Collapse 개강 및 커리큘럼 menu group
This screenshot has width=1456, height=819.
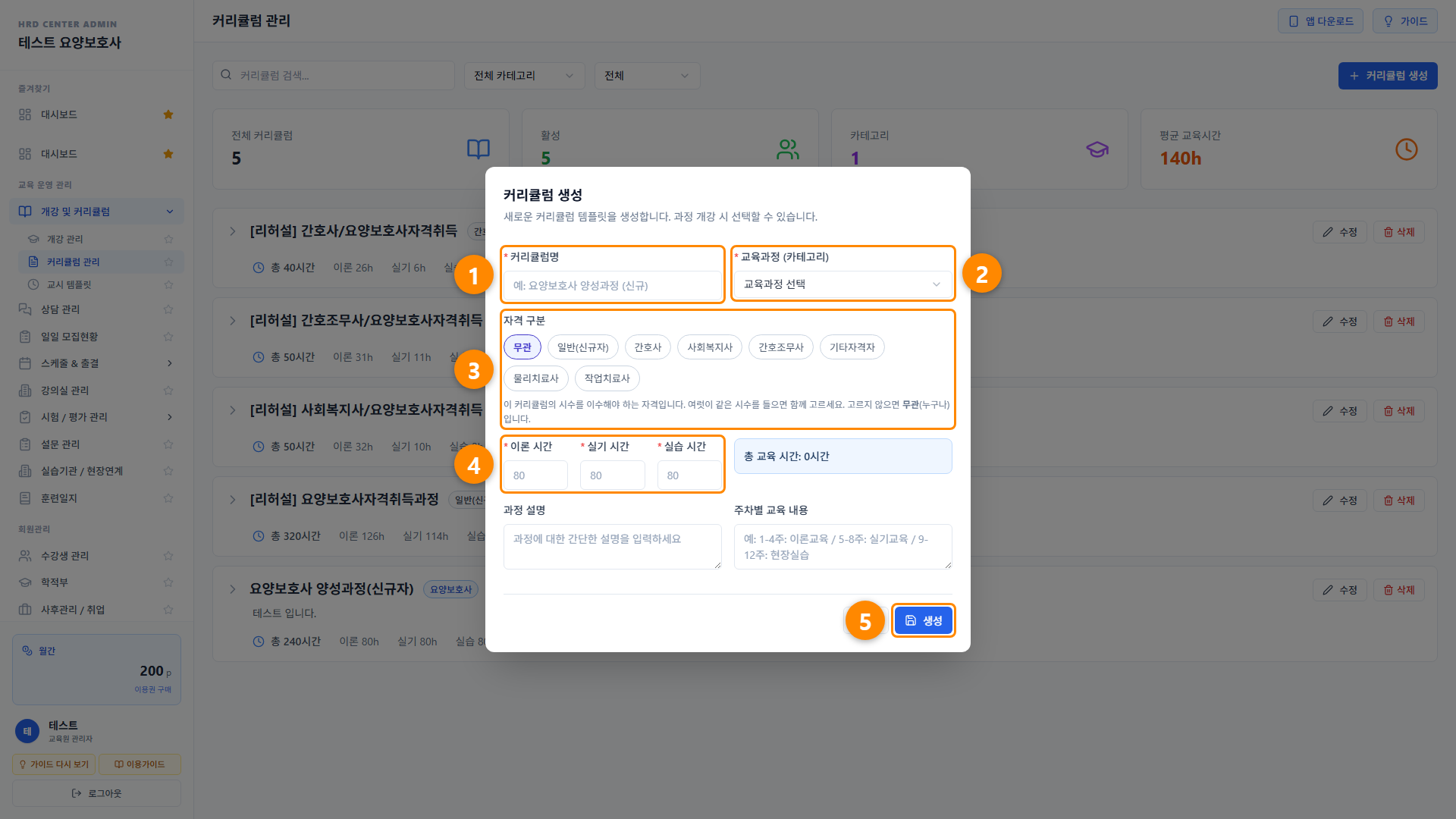(96, 212)
